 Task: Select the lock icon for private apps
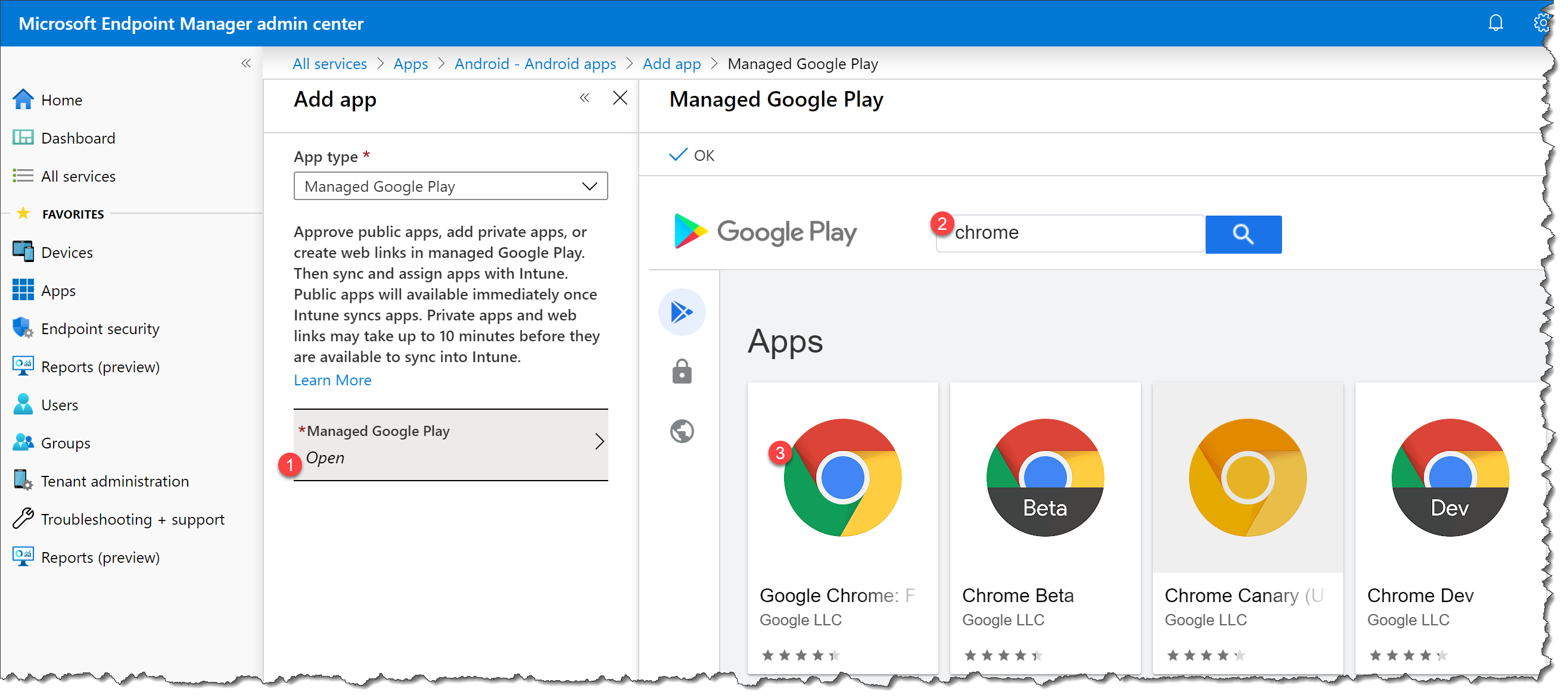tap(682, 371)
